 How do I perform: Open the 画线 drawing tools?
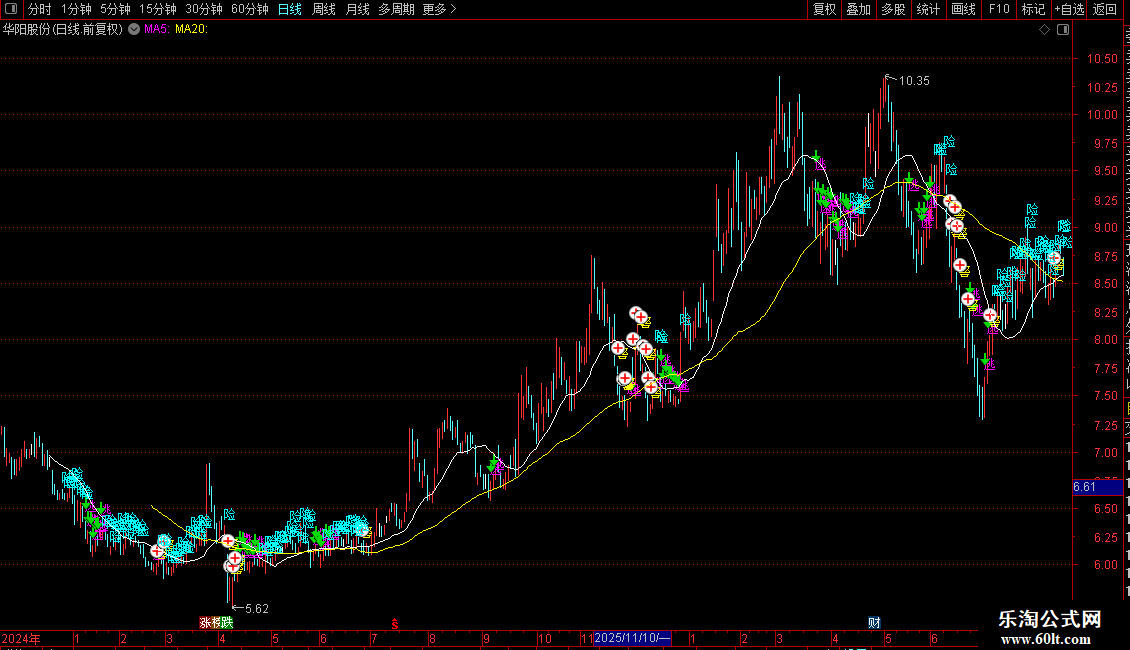coord(964,9)
